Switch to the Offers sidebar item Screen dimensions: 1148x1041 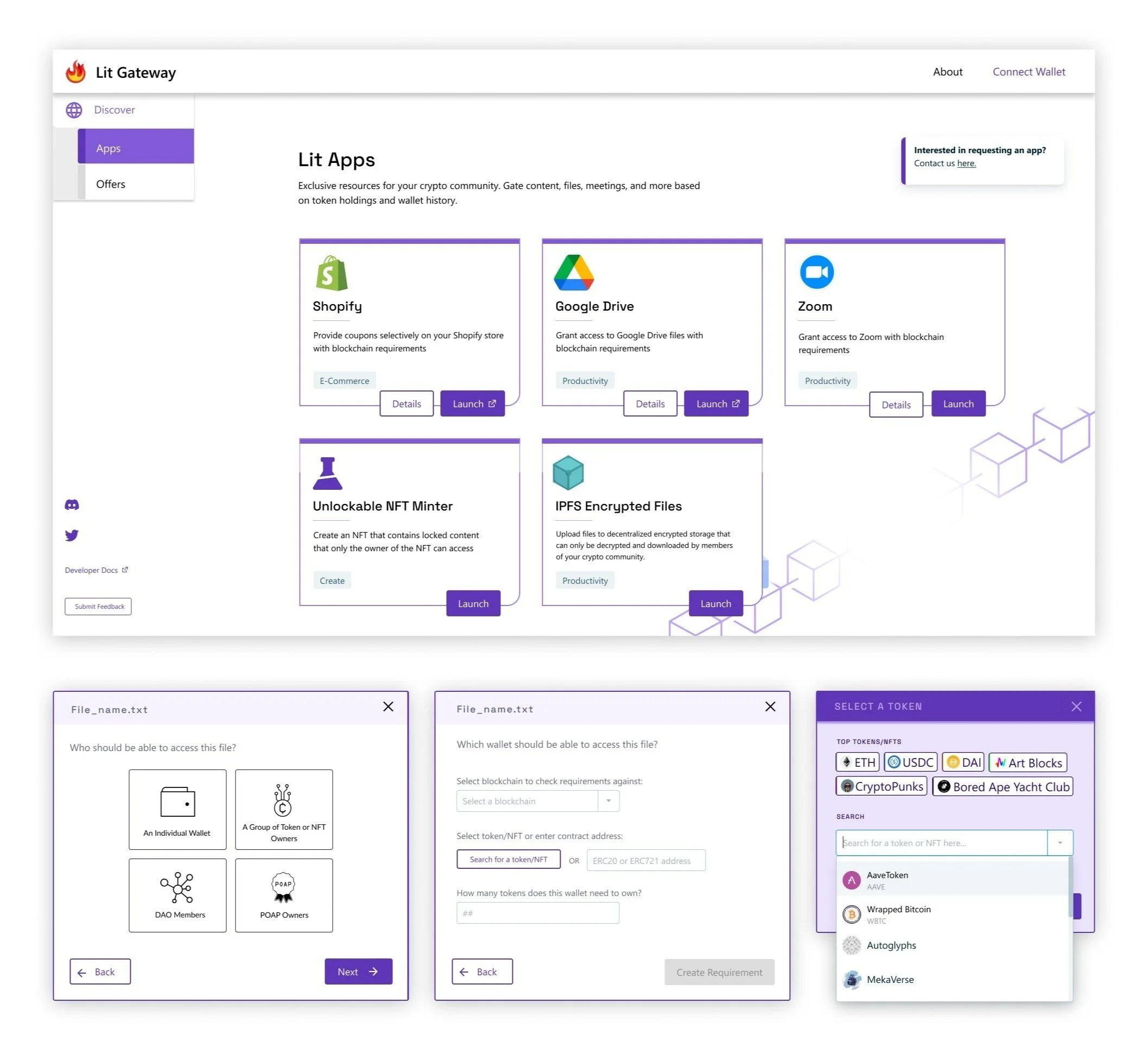pyautogui.click(x=136, y=184)
